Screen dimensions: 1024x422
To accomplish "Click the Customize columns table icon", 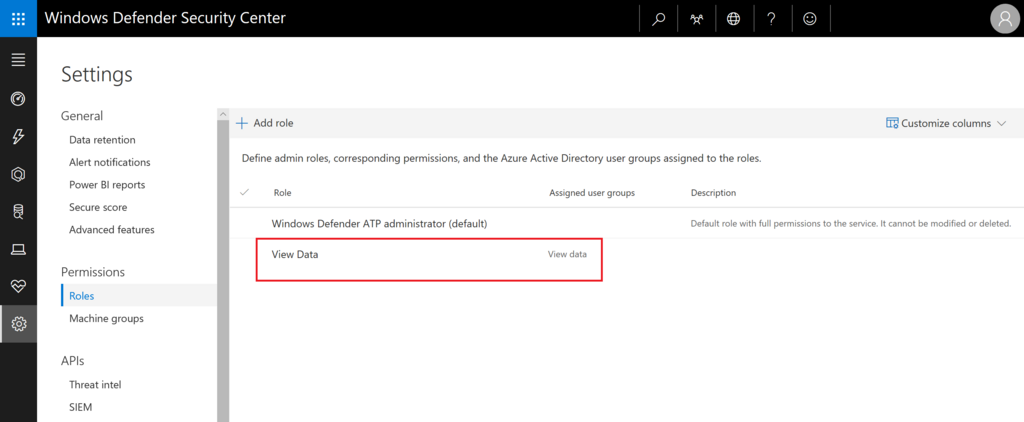I will pyautogui.click(x=891, y=123).
